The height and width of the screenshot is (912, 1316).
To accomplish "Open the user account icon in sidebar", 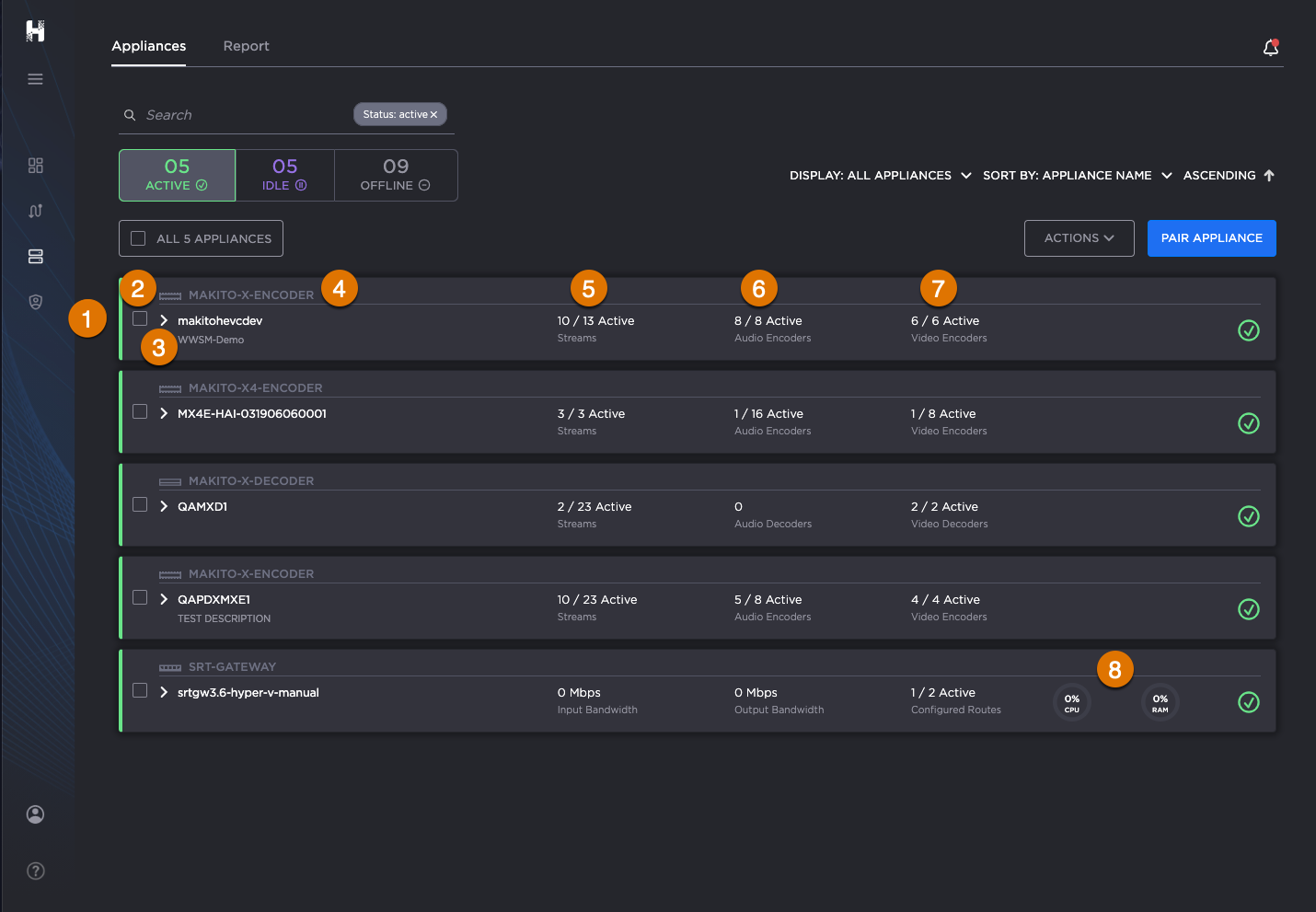I will pos(36,814).
